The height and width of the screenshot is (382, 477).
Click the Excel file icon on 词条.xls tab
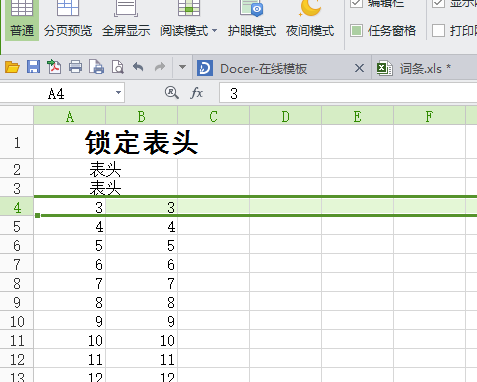(384, 68)
